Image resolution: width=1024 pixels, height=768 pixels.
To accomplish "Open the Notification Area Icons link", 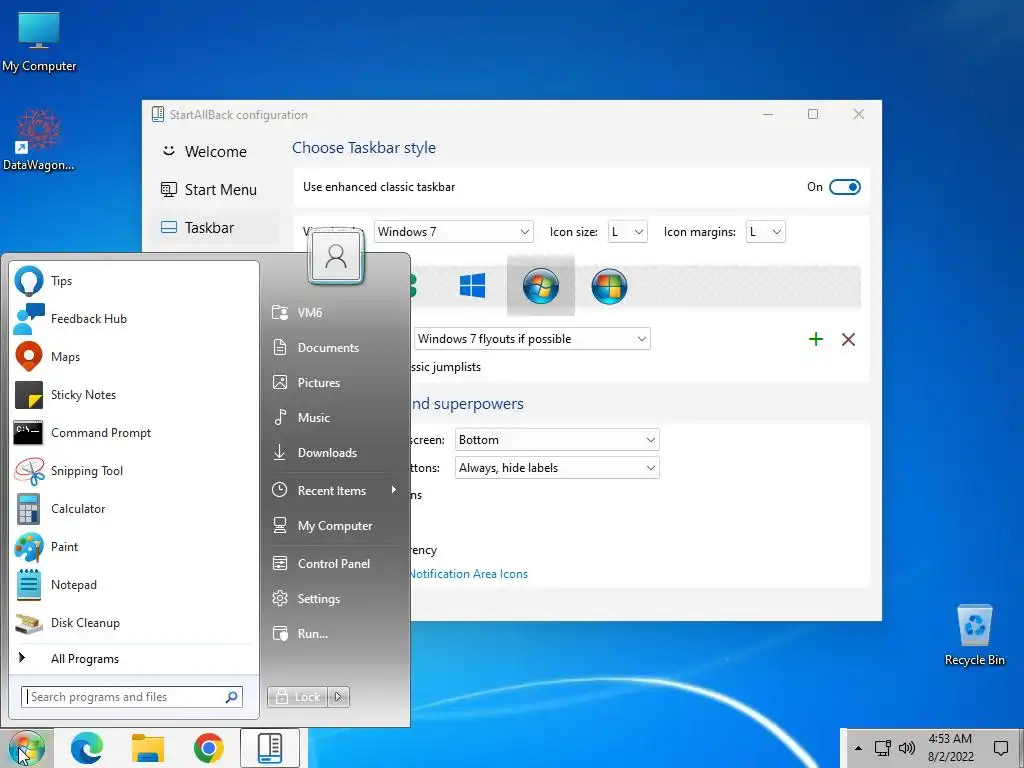I will click(x=468, y=574).
